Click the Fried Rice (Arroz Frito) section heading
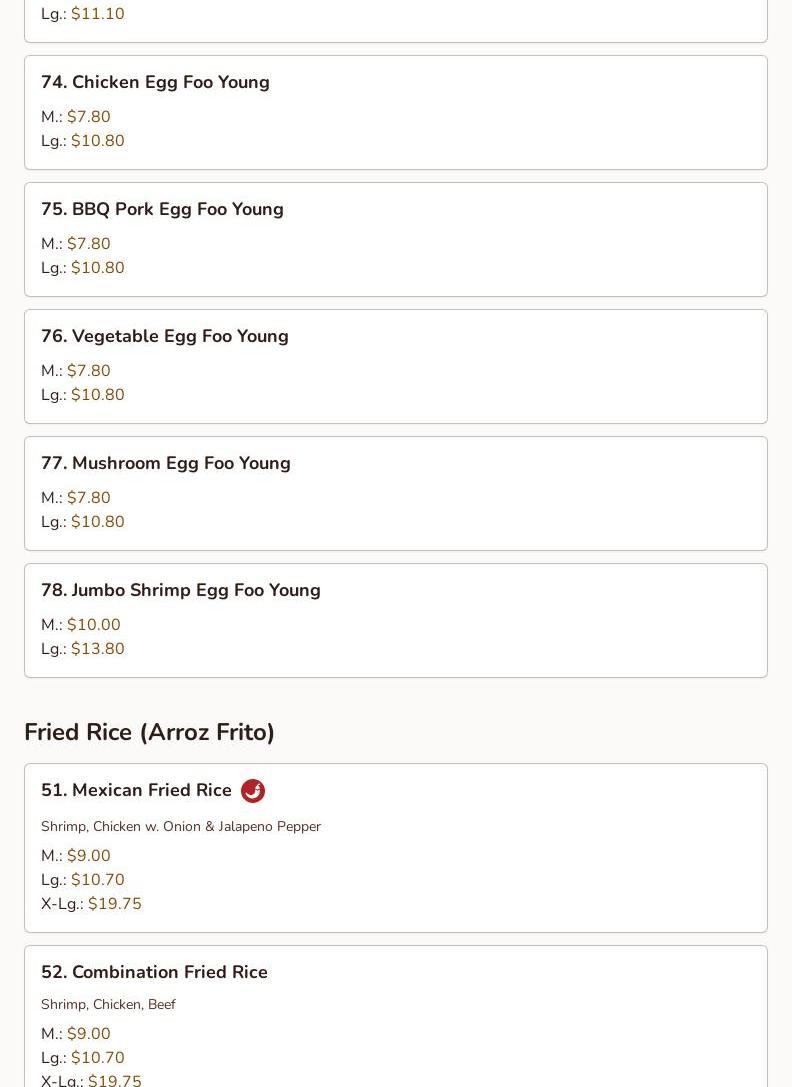Viewport: 792px width, 1087px height. point(149,732)
